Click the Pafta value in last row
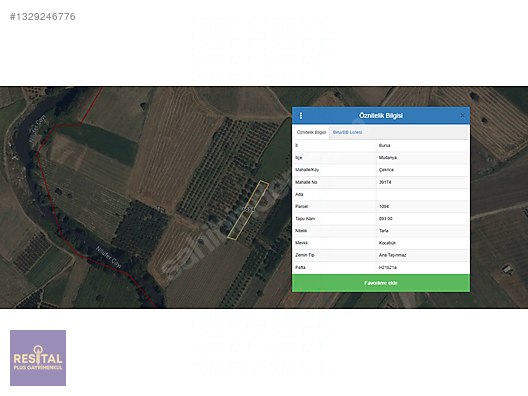The width and height of the screenshot is (528, 396). click(x=388, y=267)
